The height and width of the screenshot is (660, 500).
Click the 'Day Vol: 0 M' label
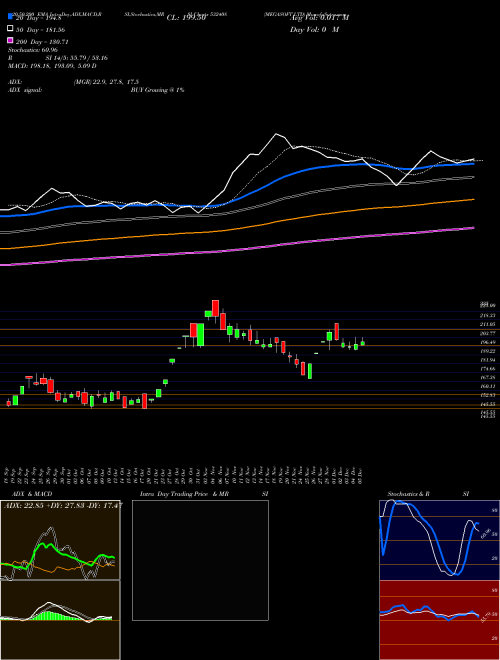tap(314, 29)
